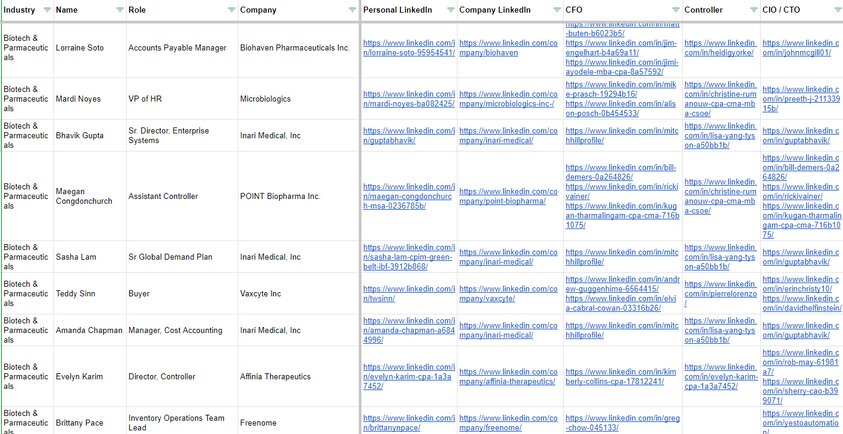Open the Role column filter dropdown
Image resolution: width=843 pixels, height=434 pixels.
(x=232, y=10)
